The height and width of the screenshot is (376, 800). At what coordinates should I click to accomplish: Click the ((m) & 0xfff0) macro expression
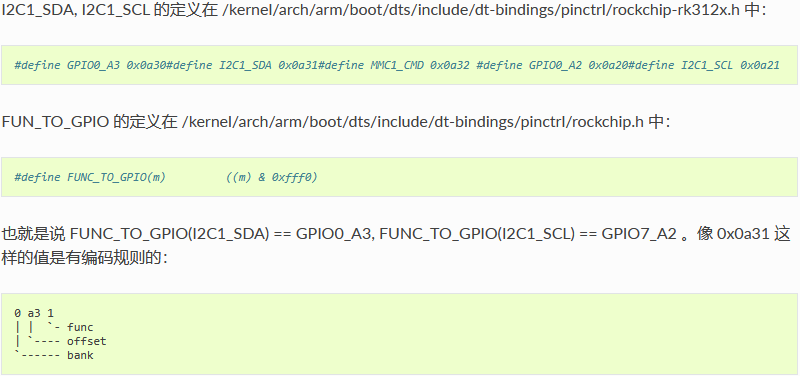click(x=271, y=177)
